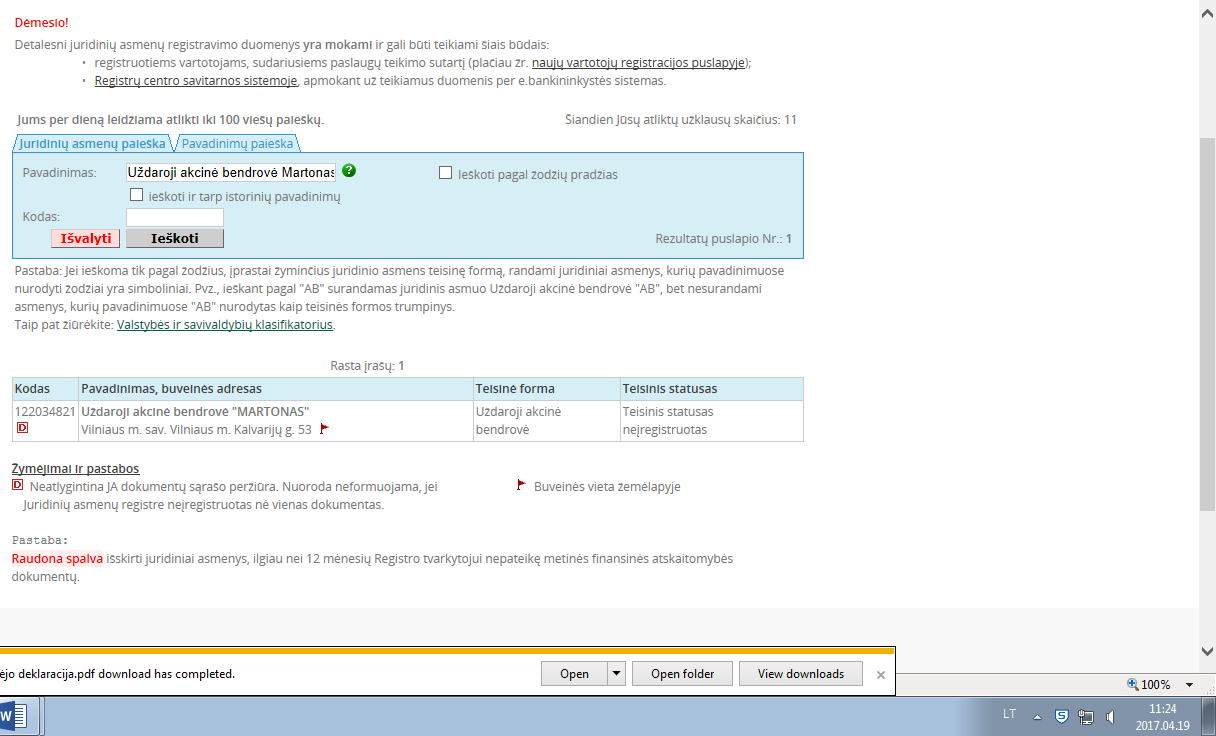The width and height of the screenshot is (1216, 736).
Task: Open the zoom level dropdown arrow
Action: click(1189, 685)
